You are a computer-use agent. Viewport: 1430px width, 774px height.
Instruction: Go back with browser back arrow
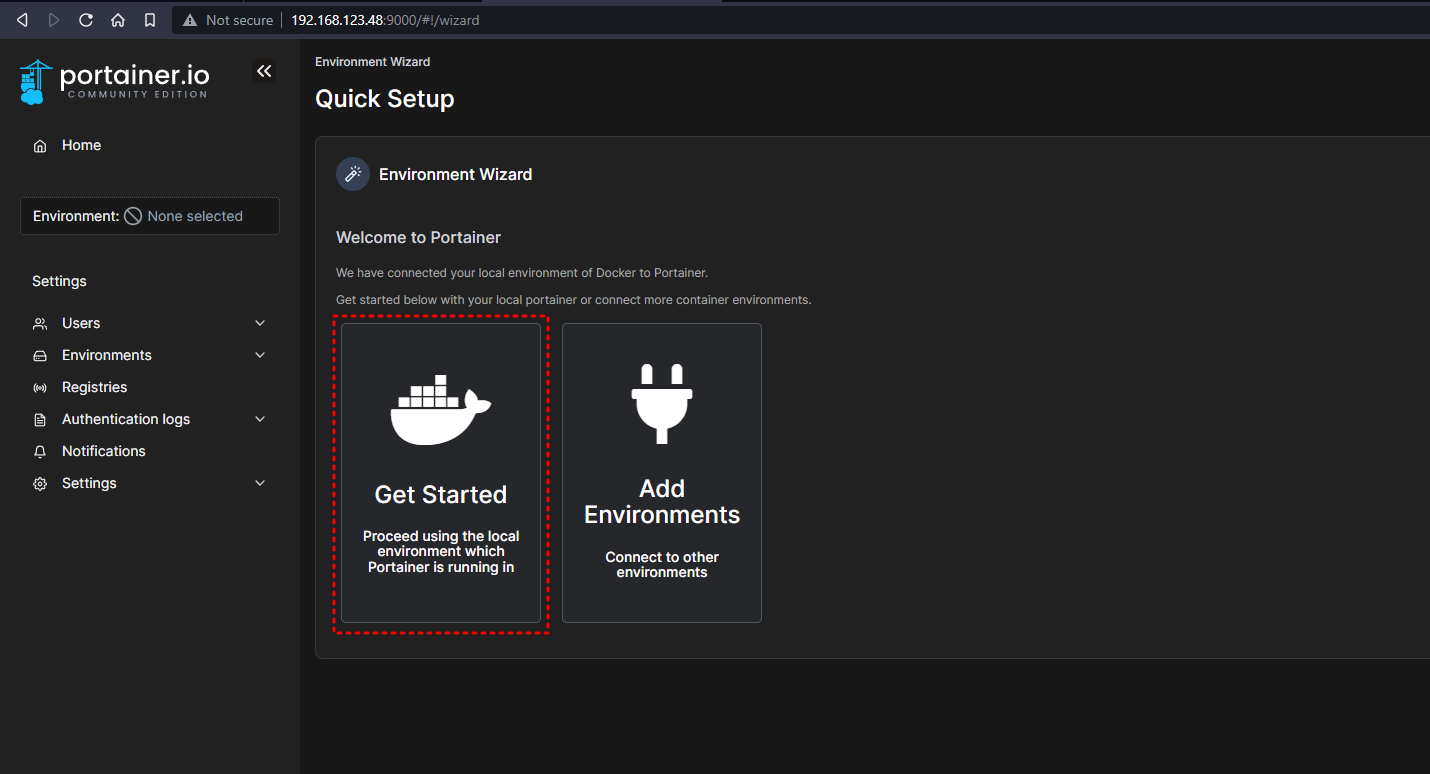(22, 20)
